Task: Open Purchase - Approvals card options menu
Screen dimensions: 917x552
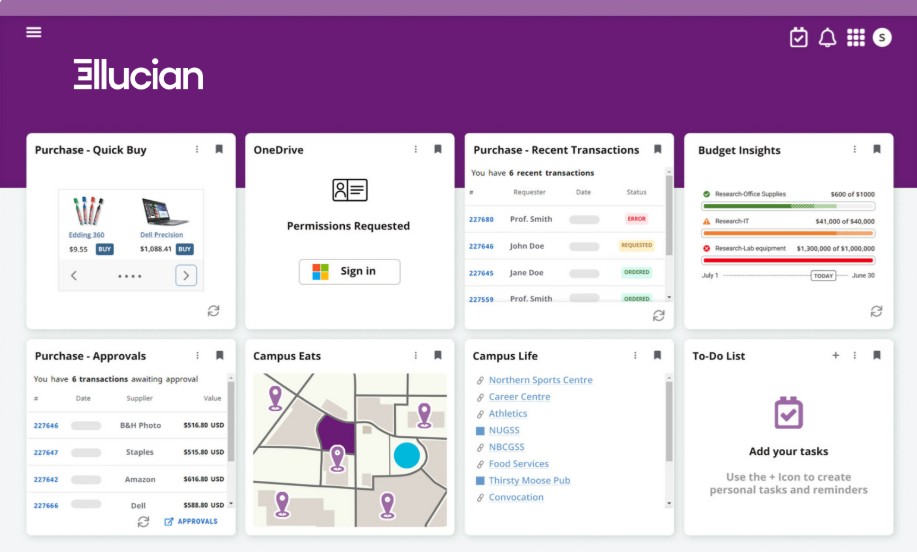Action: 197,355
